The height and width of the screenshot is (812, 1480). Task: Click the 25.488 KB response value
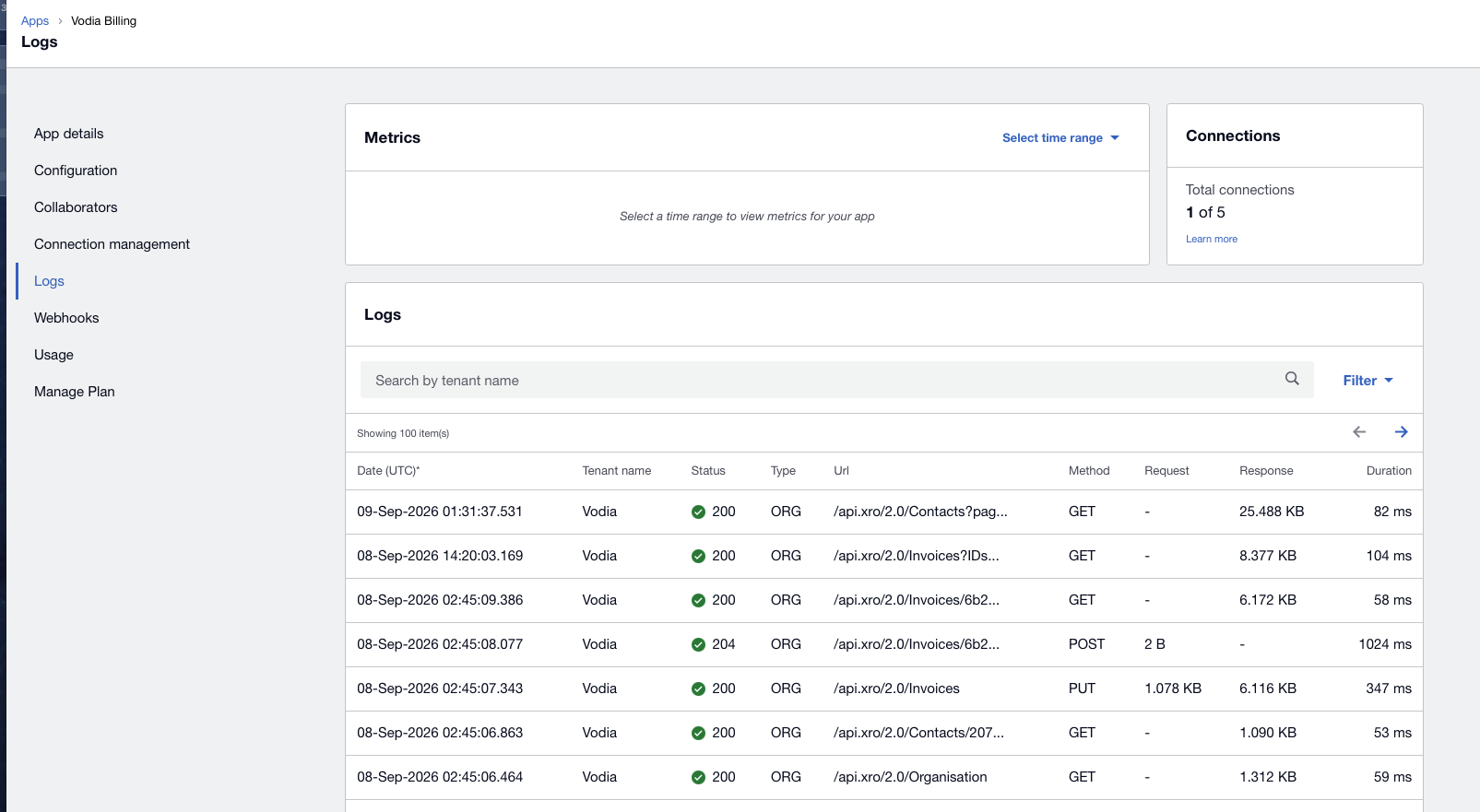(x=1272, y=512)
